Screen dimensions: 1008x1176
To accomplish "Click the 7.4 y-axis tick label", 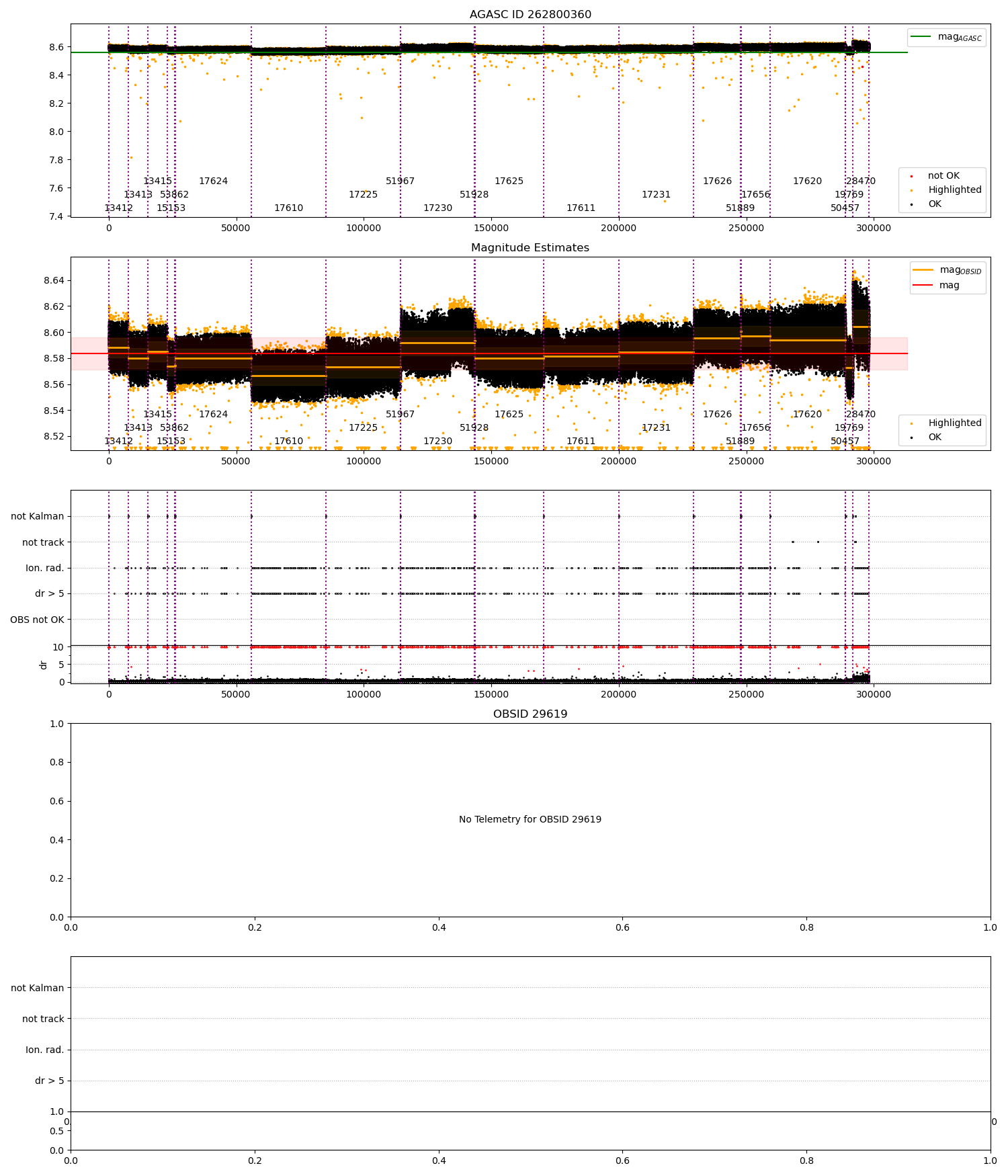I will pos(56,216).
